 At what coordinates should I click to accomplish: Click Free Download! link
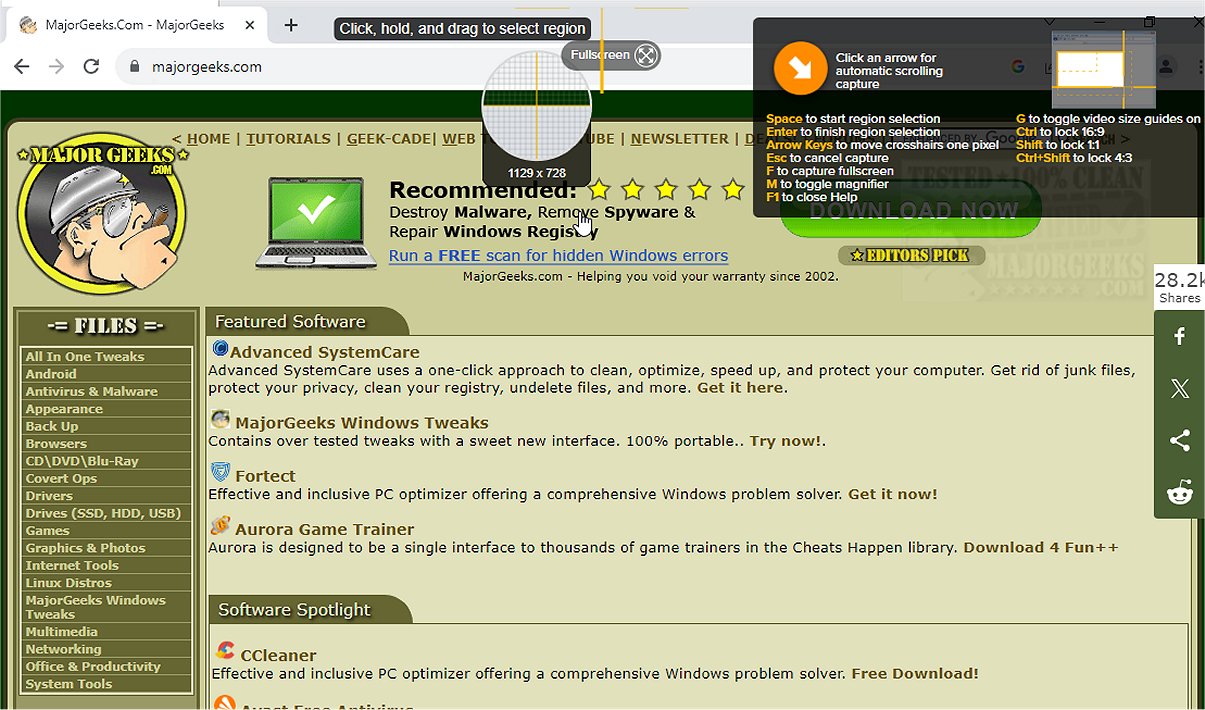[x=915, y=674]
